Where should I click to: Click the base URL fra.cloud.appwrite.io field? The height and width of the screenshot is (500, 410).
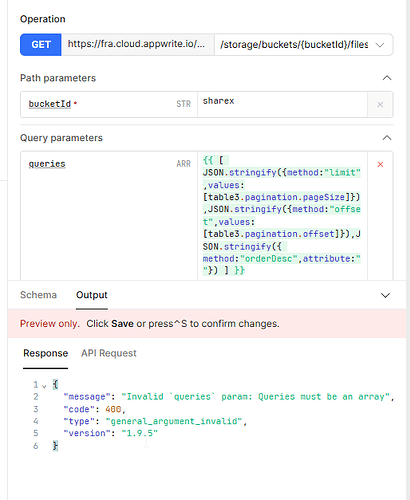138,44
